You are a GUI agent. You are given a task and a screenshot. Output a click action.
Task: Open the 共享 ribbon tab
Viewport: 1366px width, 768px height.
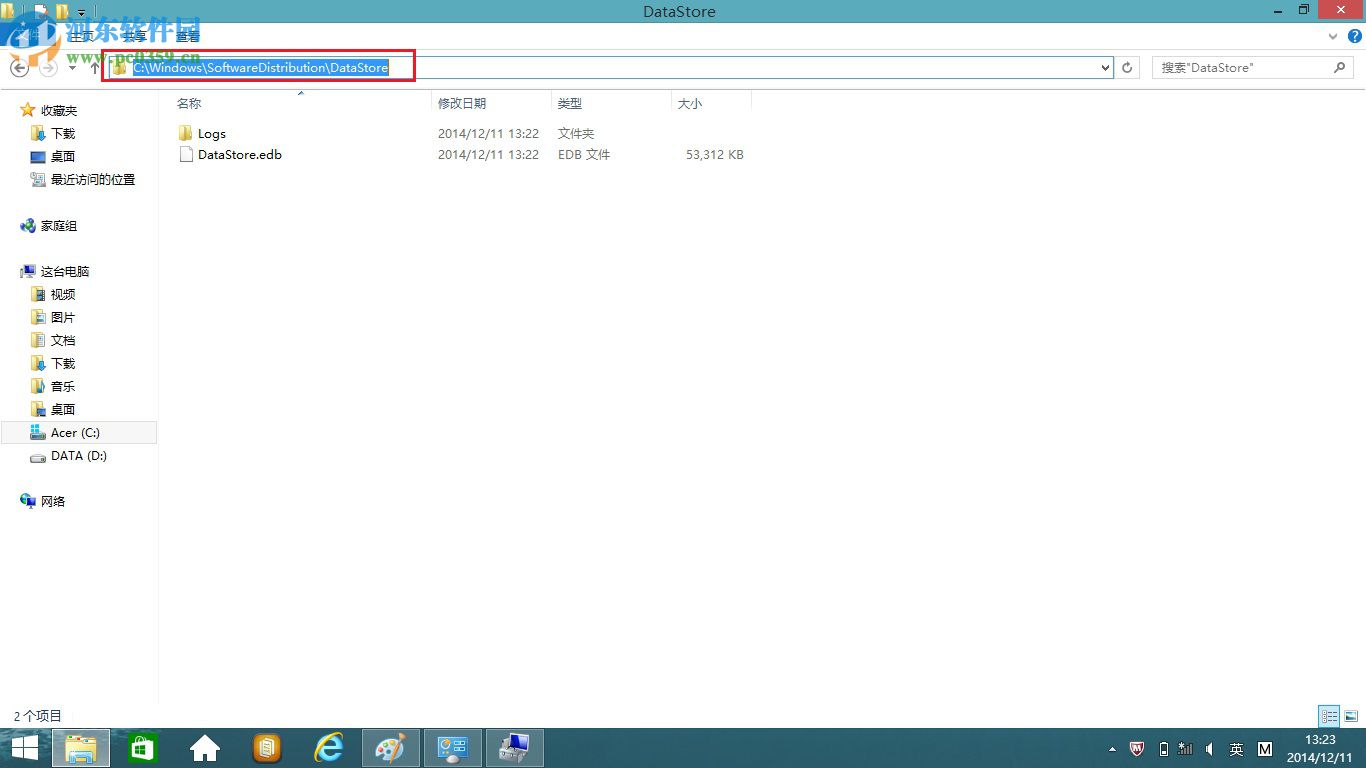pos(136,35)
